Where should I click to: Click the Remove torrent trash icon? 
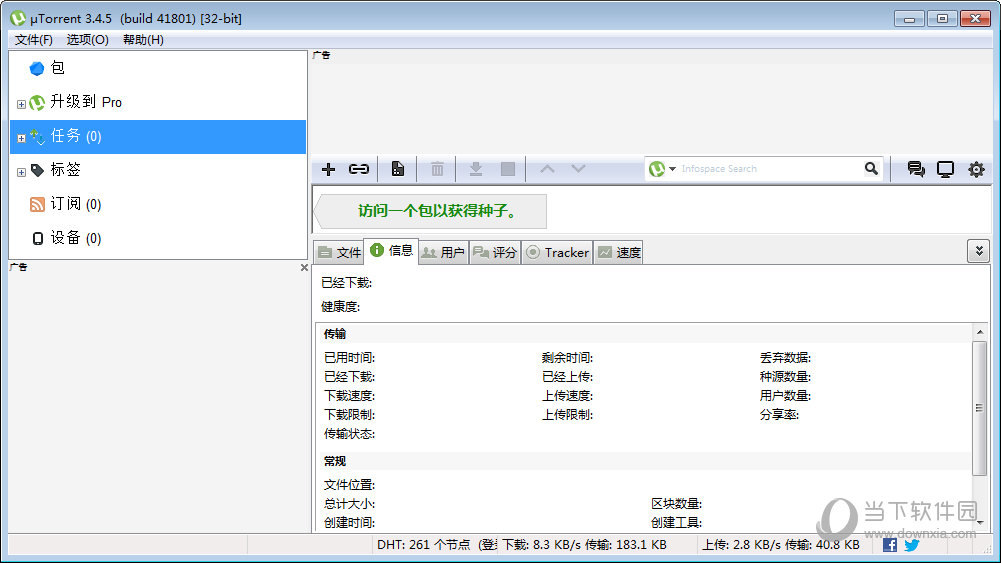coord(437,169)
